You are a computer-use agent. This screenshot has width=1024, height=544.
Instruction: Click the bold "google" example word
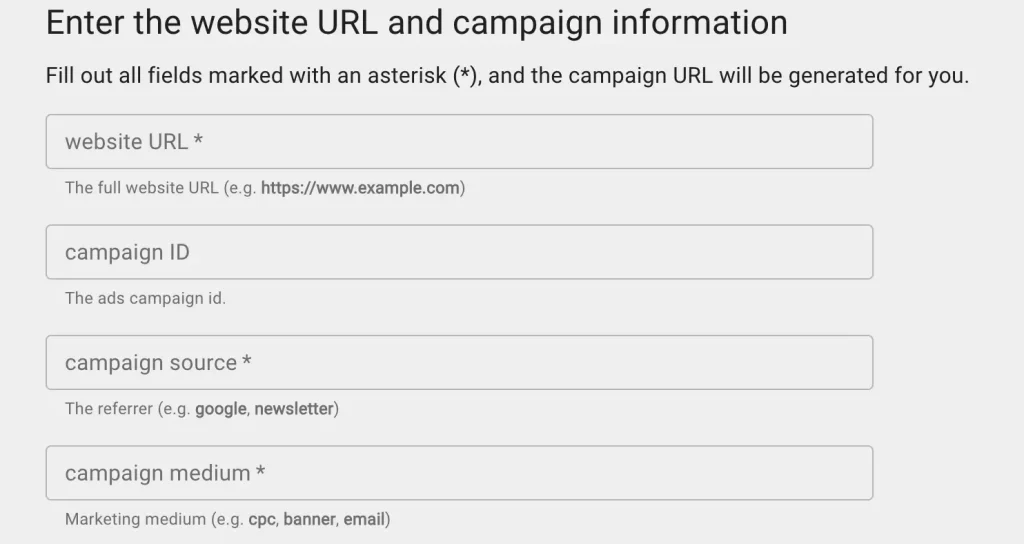point(221,409)
